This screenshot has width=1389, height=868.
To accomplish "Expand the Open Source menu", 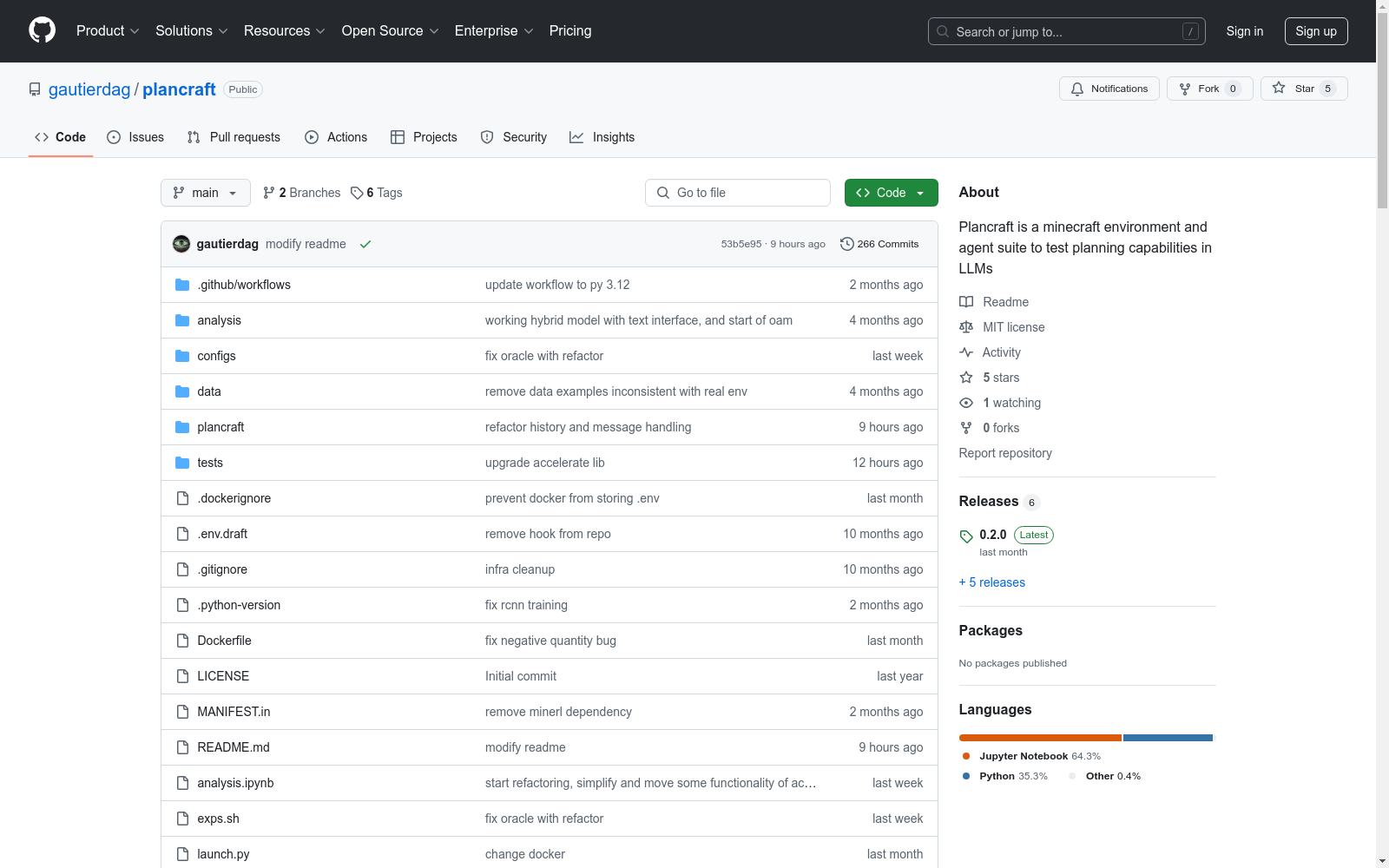I will tap(391, 31).
